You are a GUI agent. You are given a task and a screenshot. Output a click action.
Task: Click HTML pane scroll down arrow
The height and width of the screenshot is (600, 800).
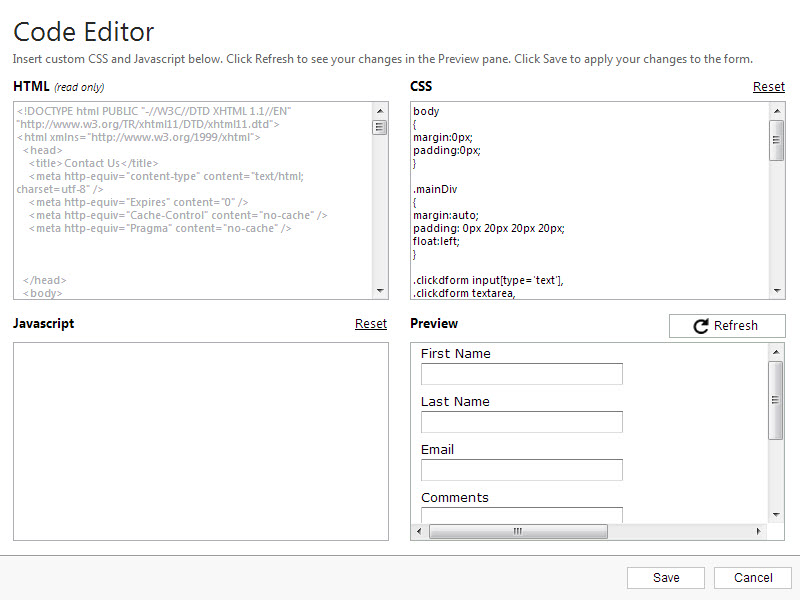pos(380,291)
